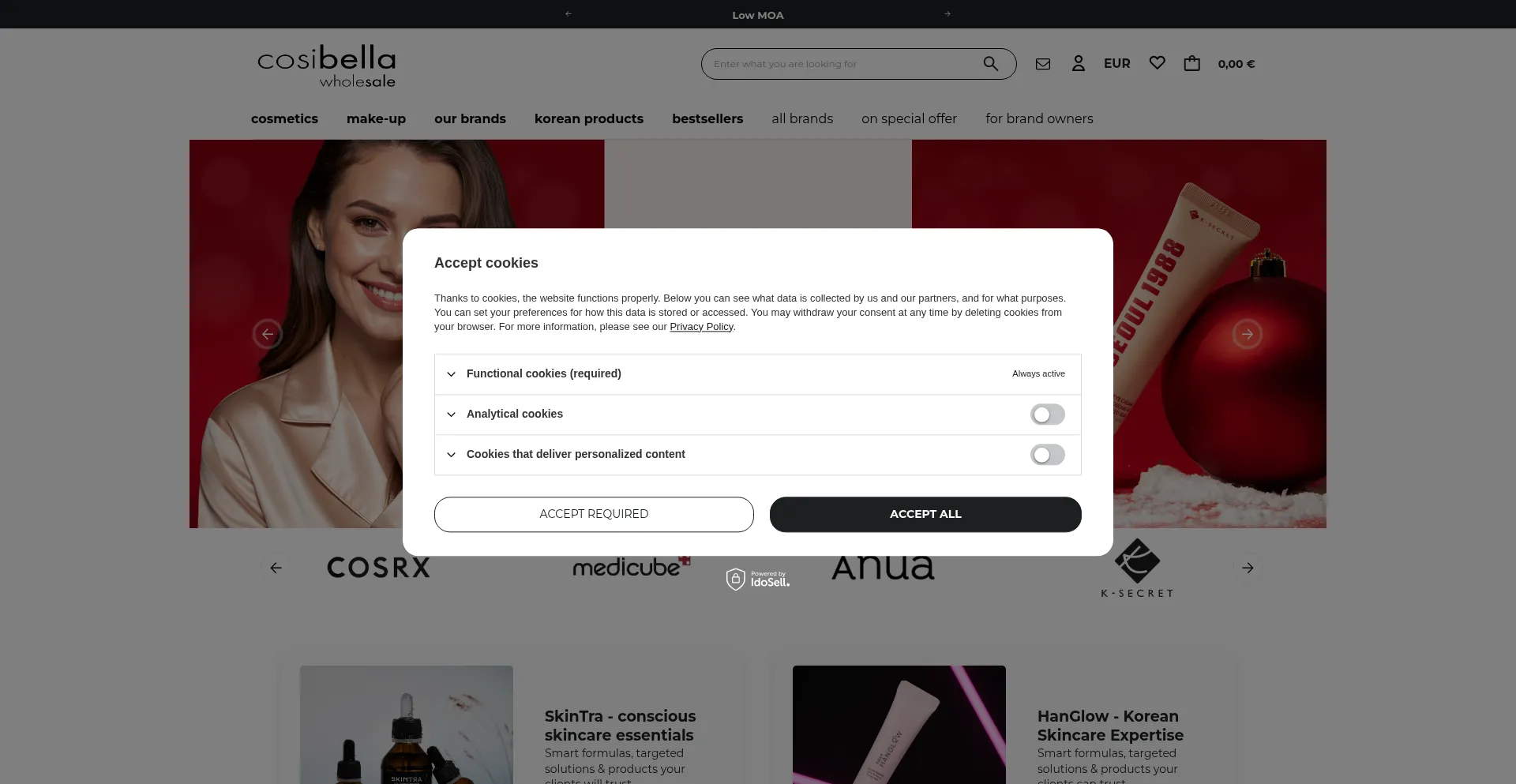Viewport: 1516px width, 784px height.
Task: Click previous arrow in top announcement bar
Action: [568, 14]
